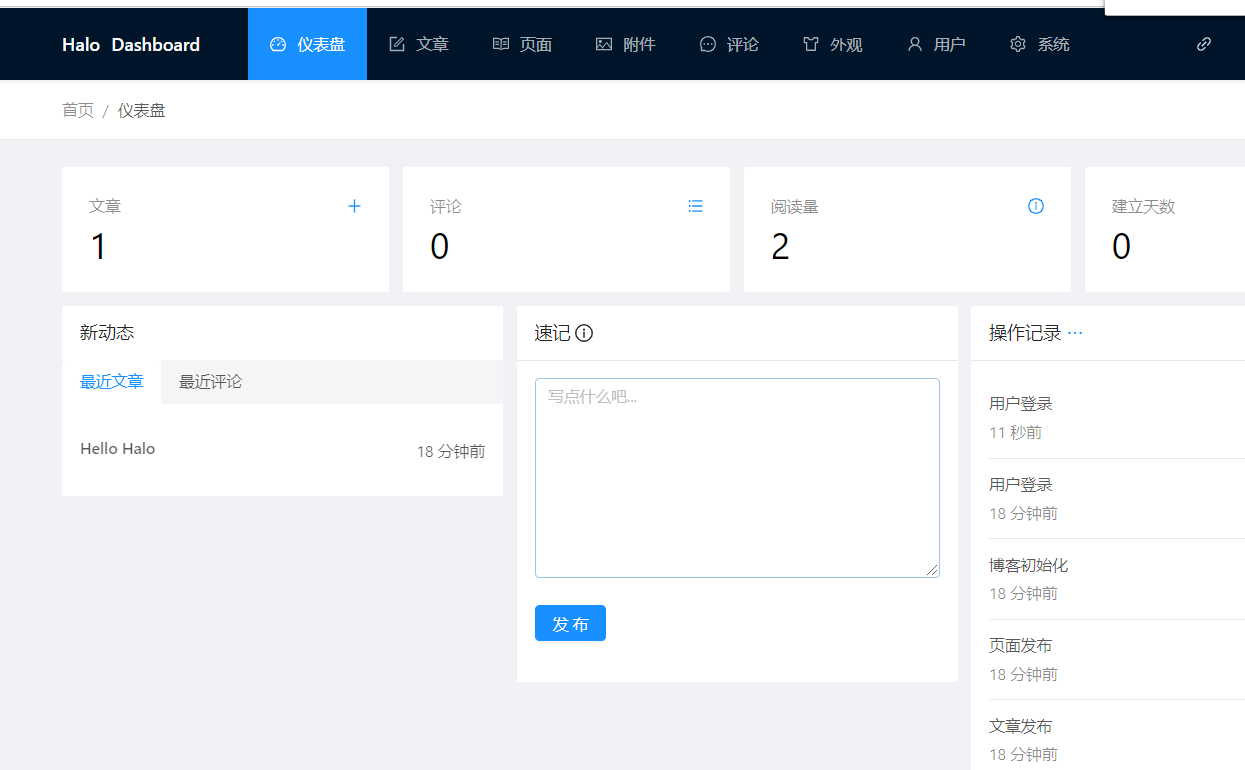The width and height of the screenshot is (1245, 770).
Task: Expand the 用户 navigation menu
Action: [936, 44]
